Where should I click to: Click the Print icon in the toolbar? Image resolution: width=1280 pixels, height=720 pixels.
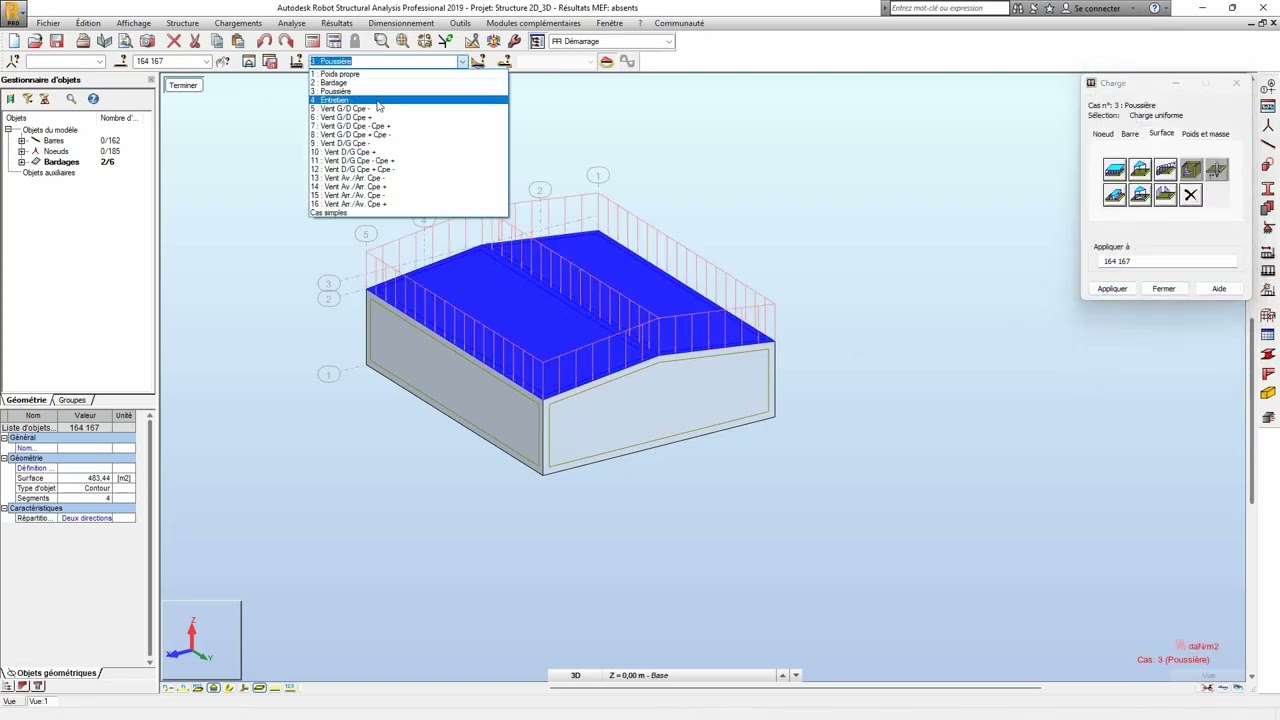[x=83, y=41]
